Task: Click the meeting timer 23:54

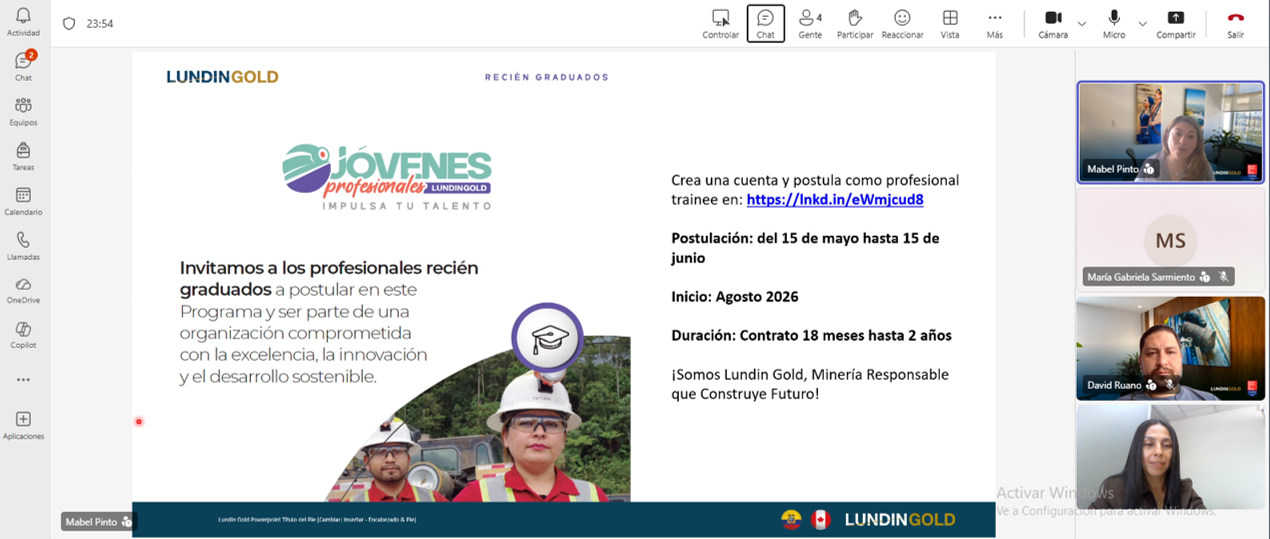Action: tap(100, 24)
